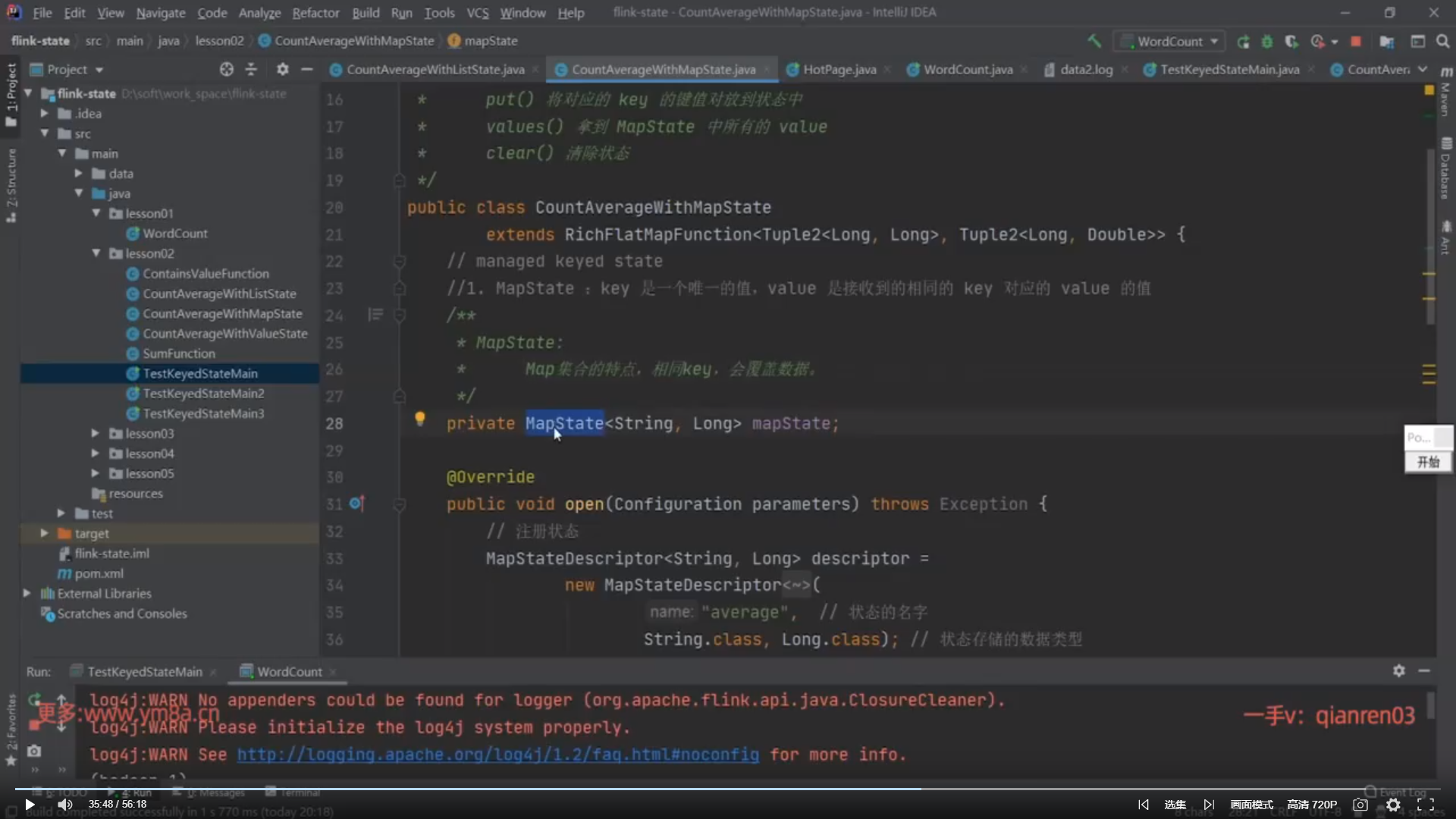Open Search Everywhere magnifier icon
This screenshot has height=819, width=1456.
click(x=1442, y=41)
